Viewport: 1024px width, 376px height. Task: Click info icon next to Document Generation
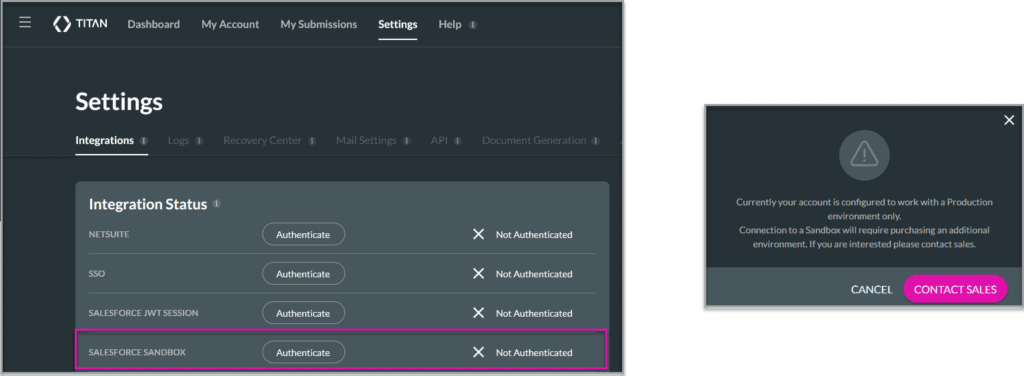pyautogui.click(x=596, y=141)
